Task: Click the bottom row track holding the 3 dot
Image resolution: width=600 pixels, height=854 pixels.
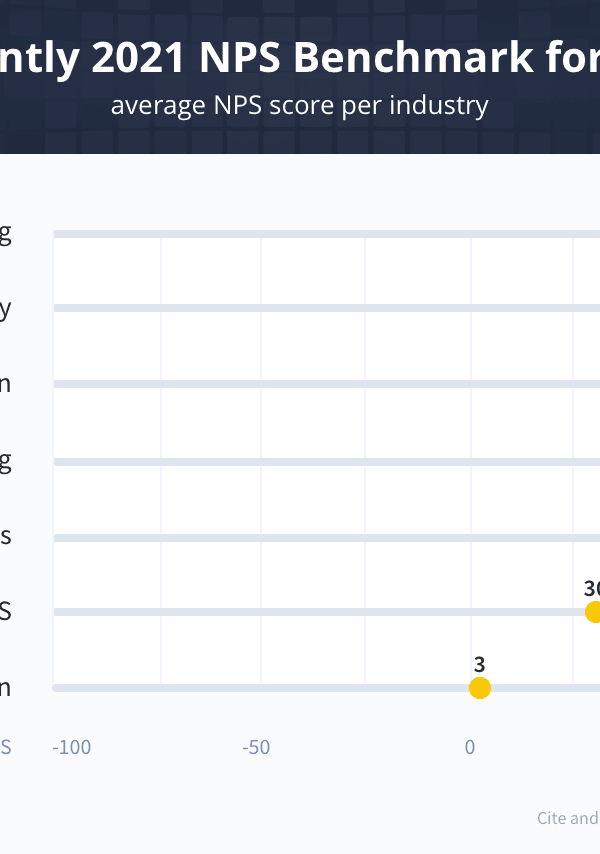Action: (x=327, y=688)
